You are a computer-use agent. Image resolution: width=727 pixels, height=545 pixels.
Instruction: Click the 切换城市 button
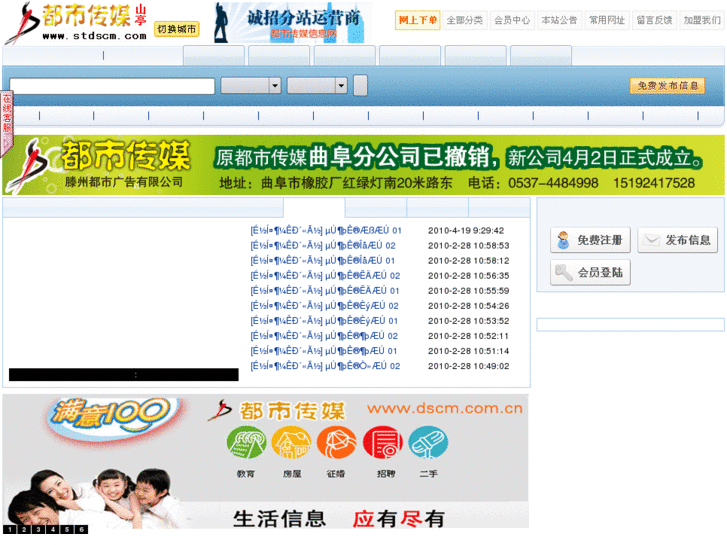click(176, 29)
